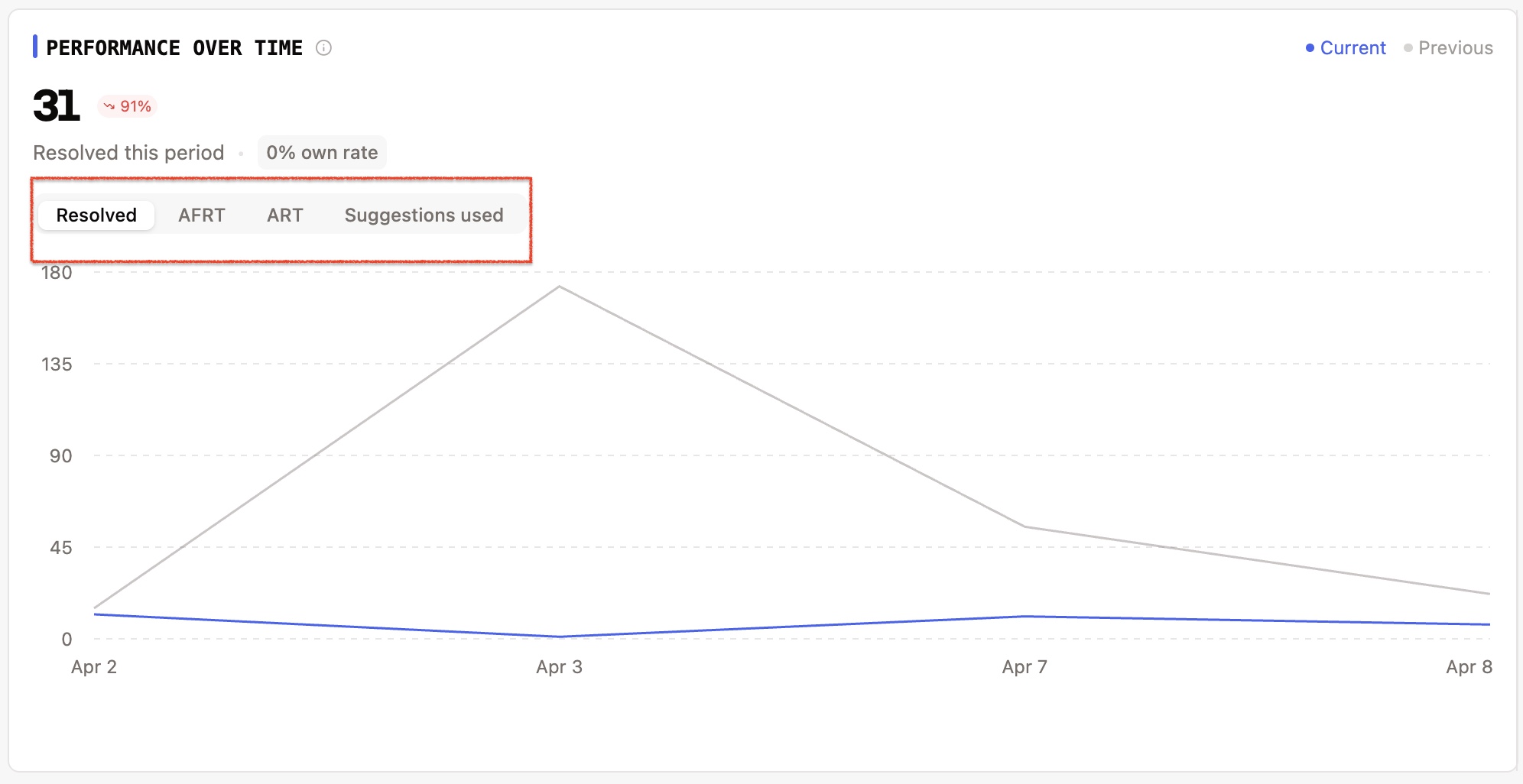Image resolution: width=1523 pixels, height=784 pixels.
Task: Click the 0% own rate badge
Action: [x=322, y=153]
